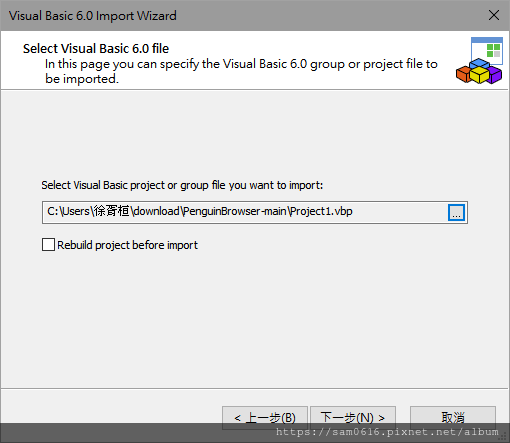Screen dimensions: 510x443
Task: Click the sam0616.pixnet.net watermark link
Action: [387, 432]
